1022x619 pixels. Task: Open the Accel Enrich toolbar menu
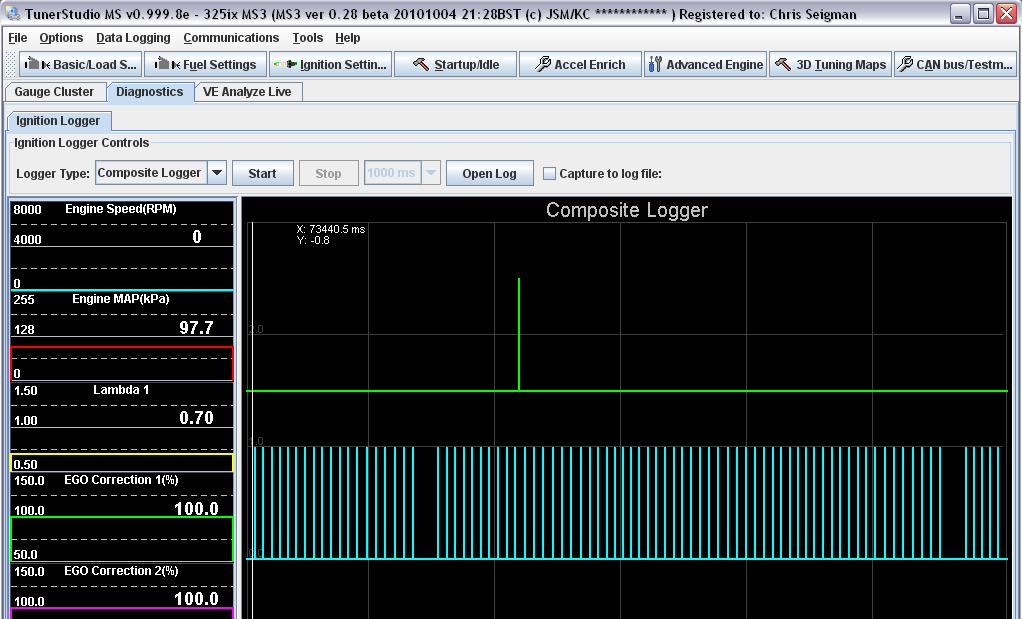[x=580, y=65]
